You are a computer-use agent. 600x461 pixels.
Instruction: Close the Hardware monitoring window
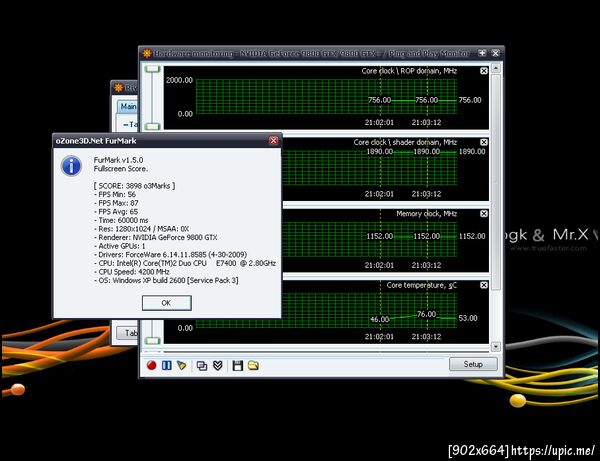496,53
